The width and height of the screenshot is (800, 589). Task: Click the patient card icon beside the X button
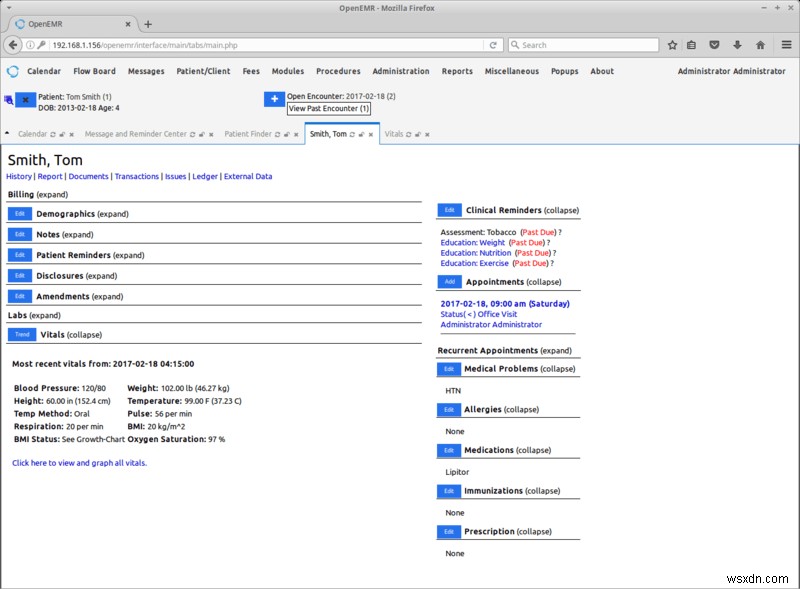point(8,99)
